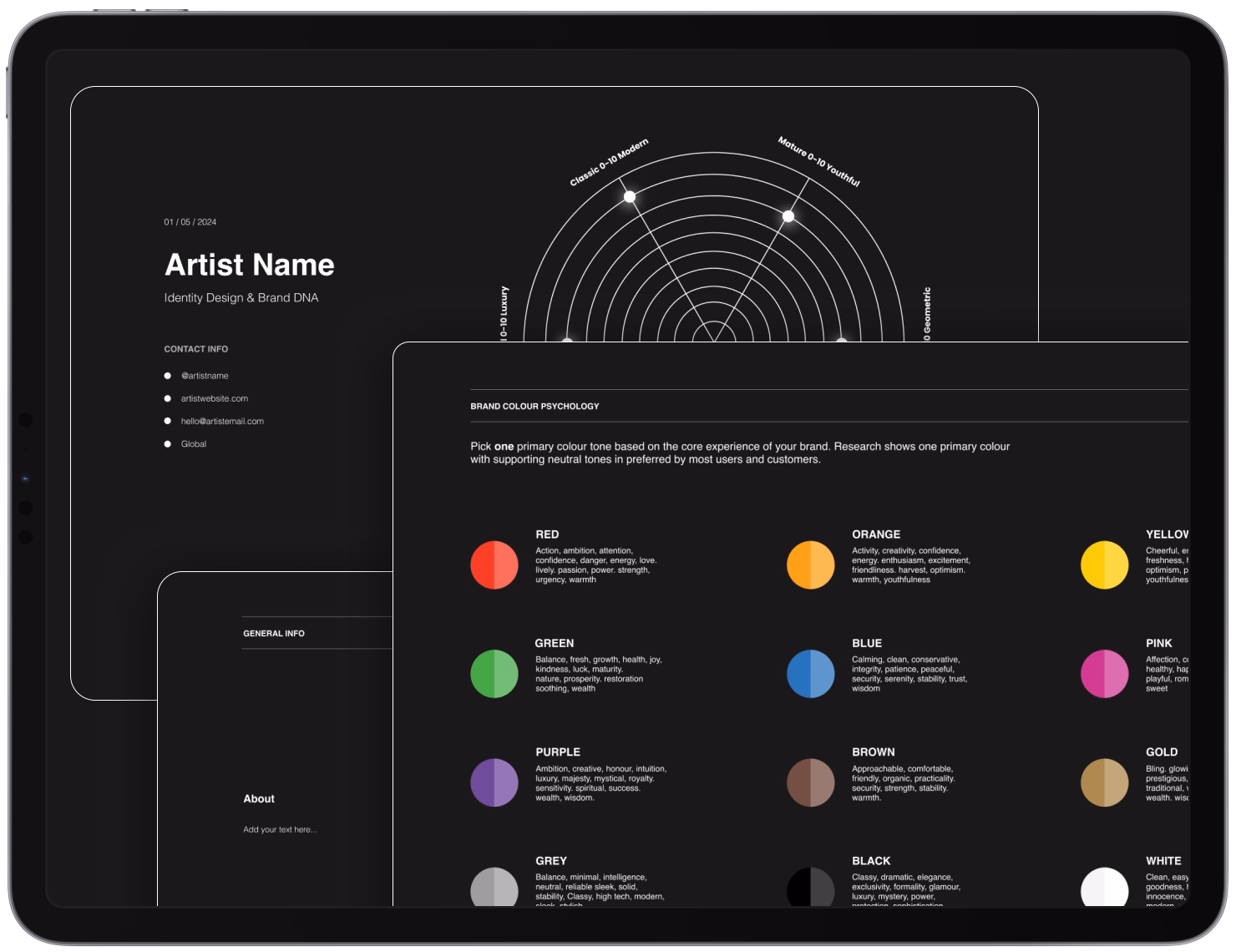
Task: Select the RED colour swatch
Action: point(494,565)
